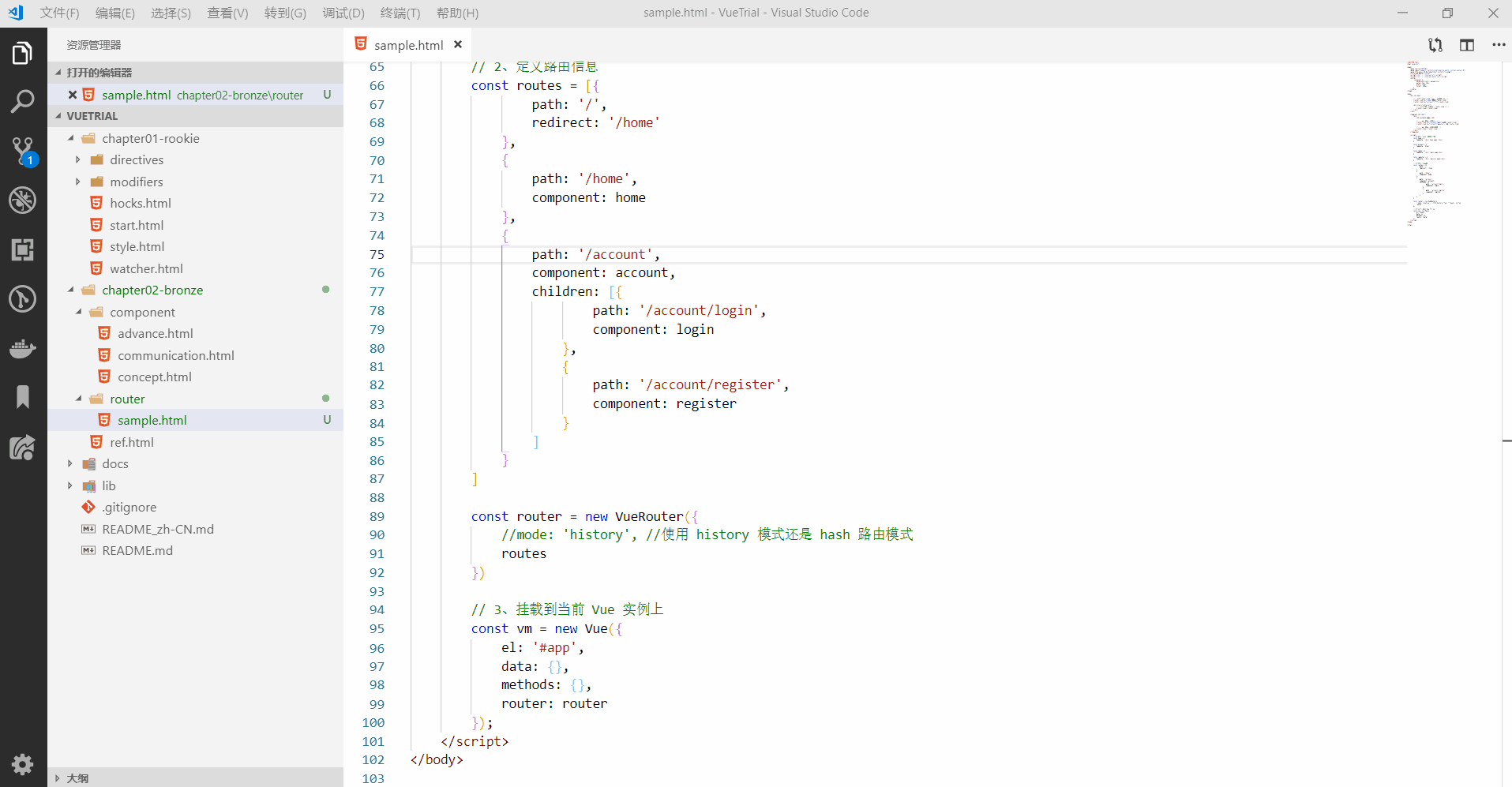The height and width of the screenshot is (787, 1512).
Task: Open Source Control view showing 1 pending change
Action: (22, 150)
